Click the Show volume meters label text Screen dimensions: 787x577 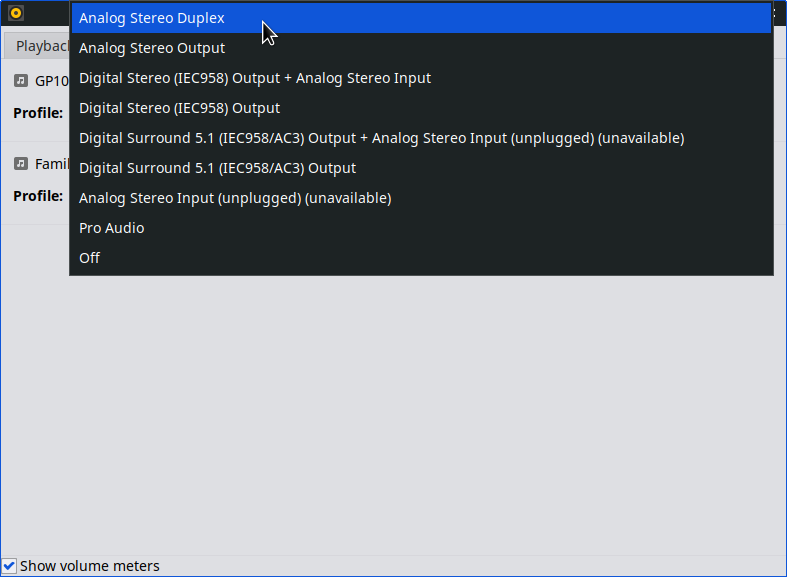[90, 566]
